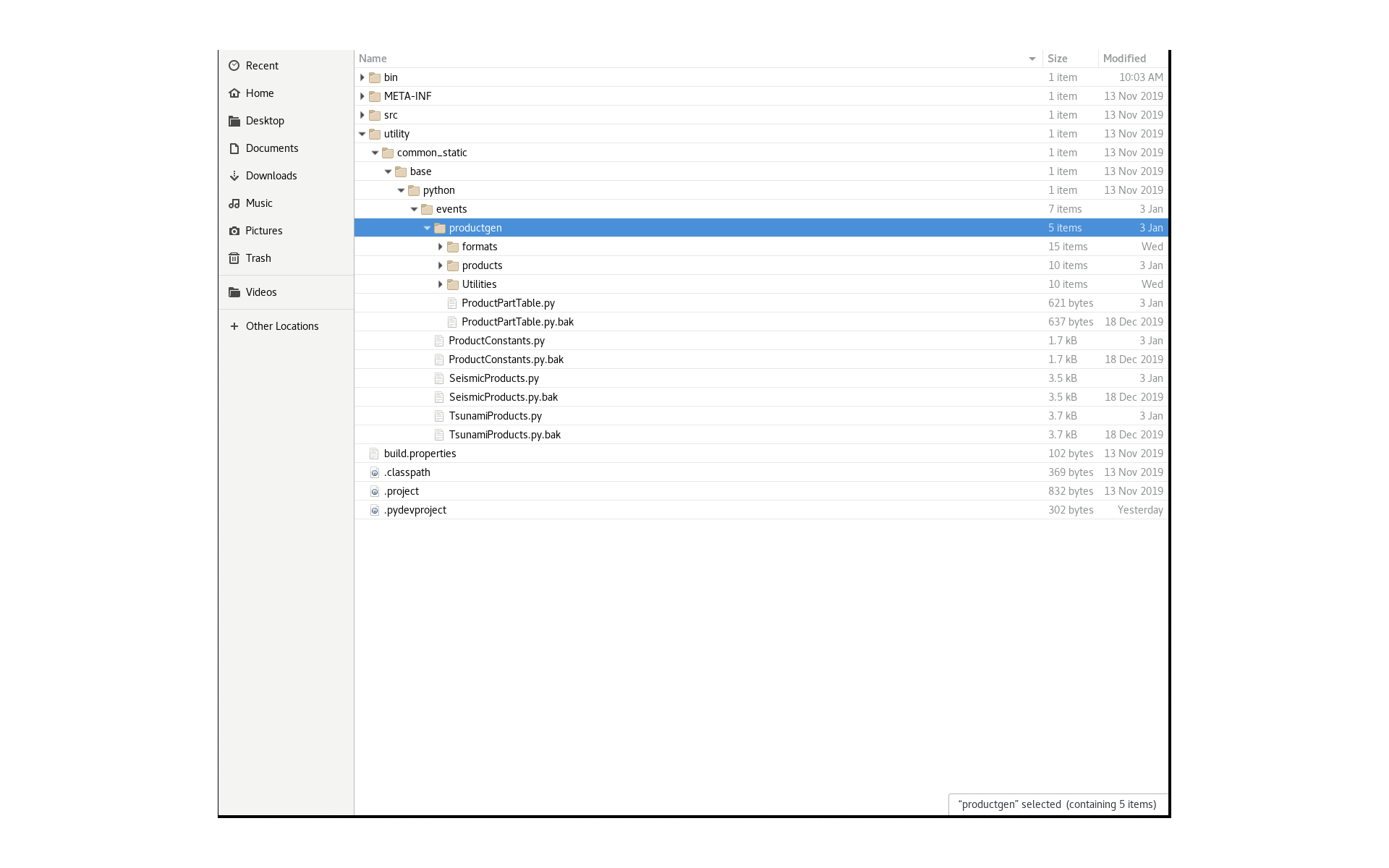1389x868 pixels.
Task: Select the build.properties file
Action: [x=420, y=454]
